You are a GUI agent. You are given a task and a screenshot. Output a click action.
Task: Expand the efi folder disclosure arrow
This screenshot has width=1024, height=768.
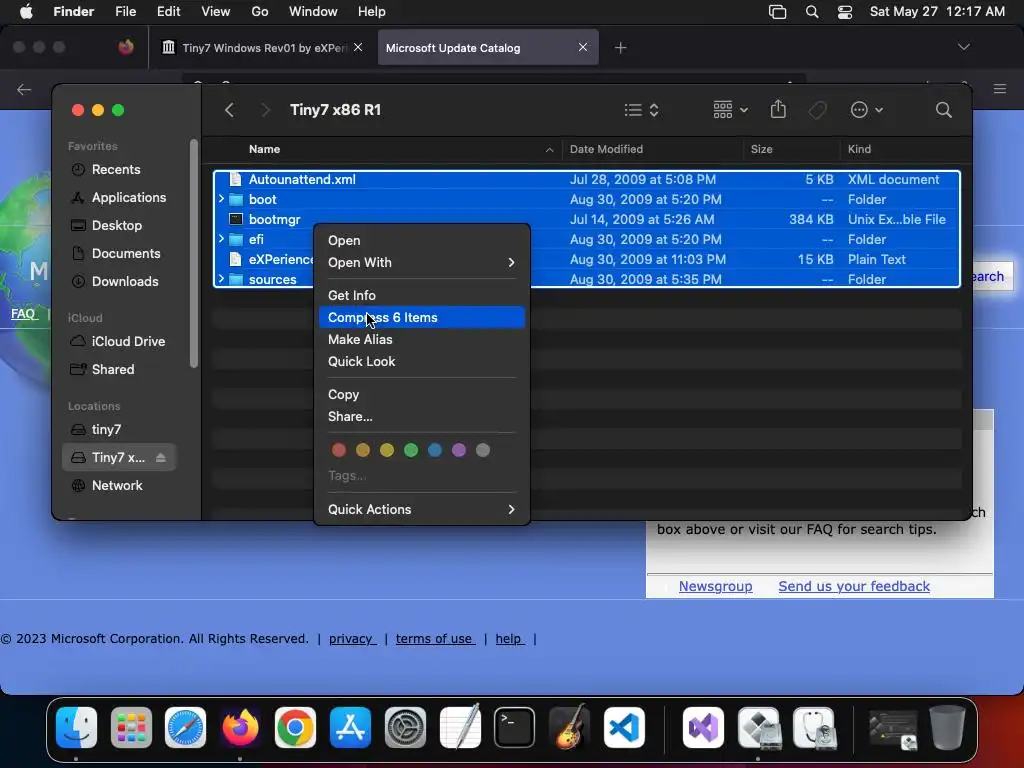[221, 239]
